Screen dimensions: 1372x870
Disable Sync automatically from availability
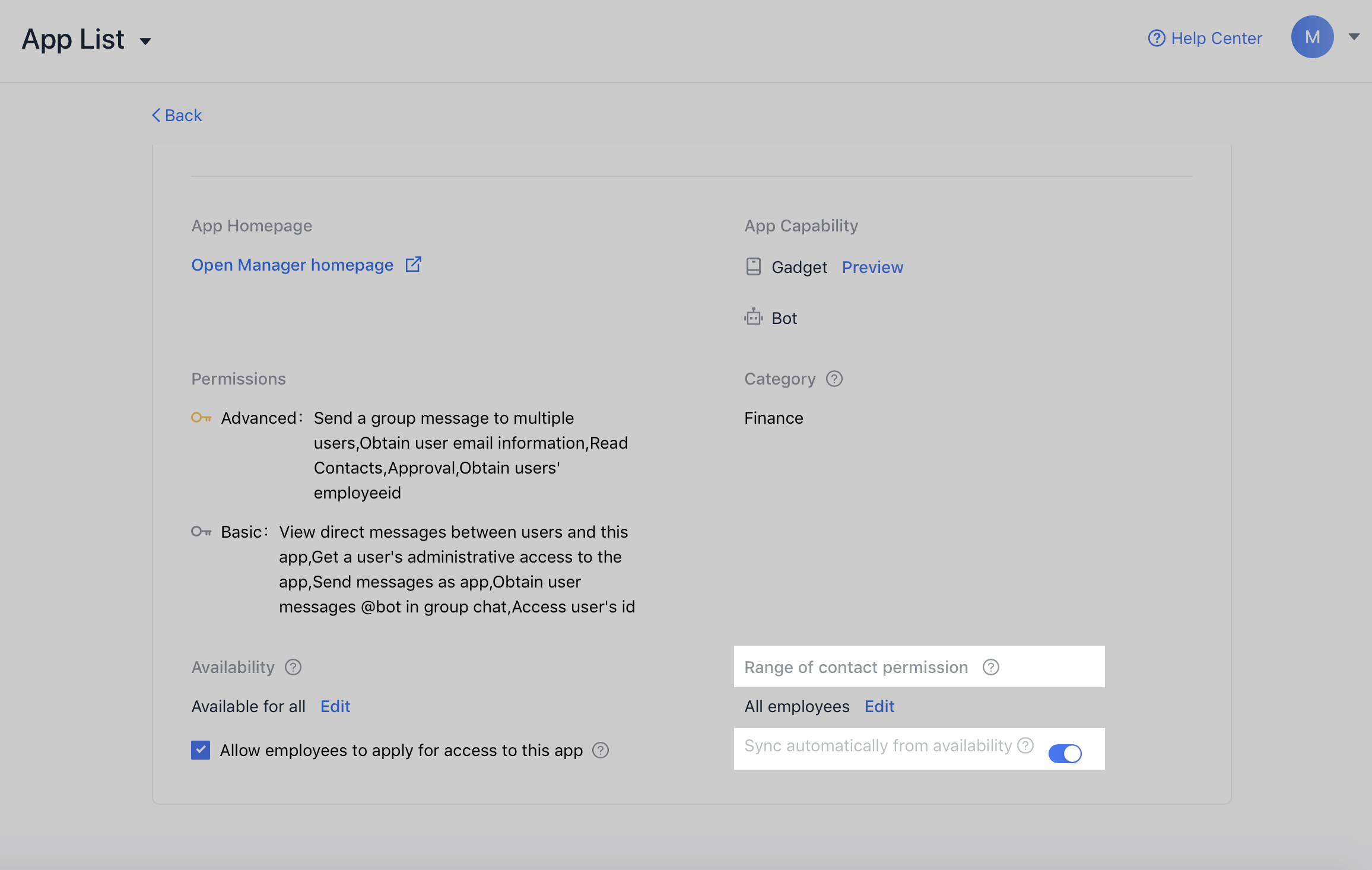[1065, 753]
